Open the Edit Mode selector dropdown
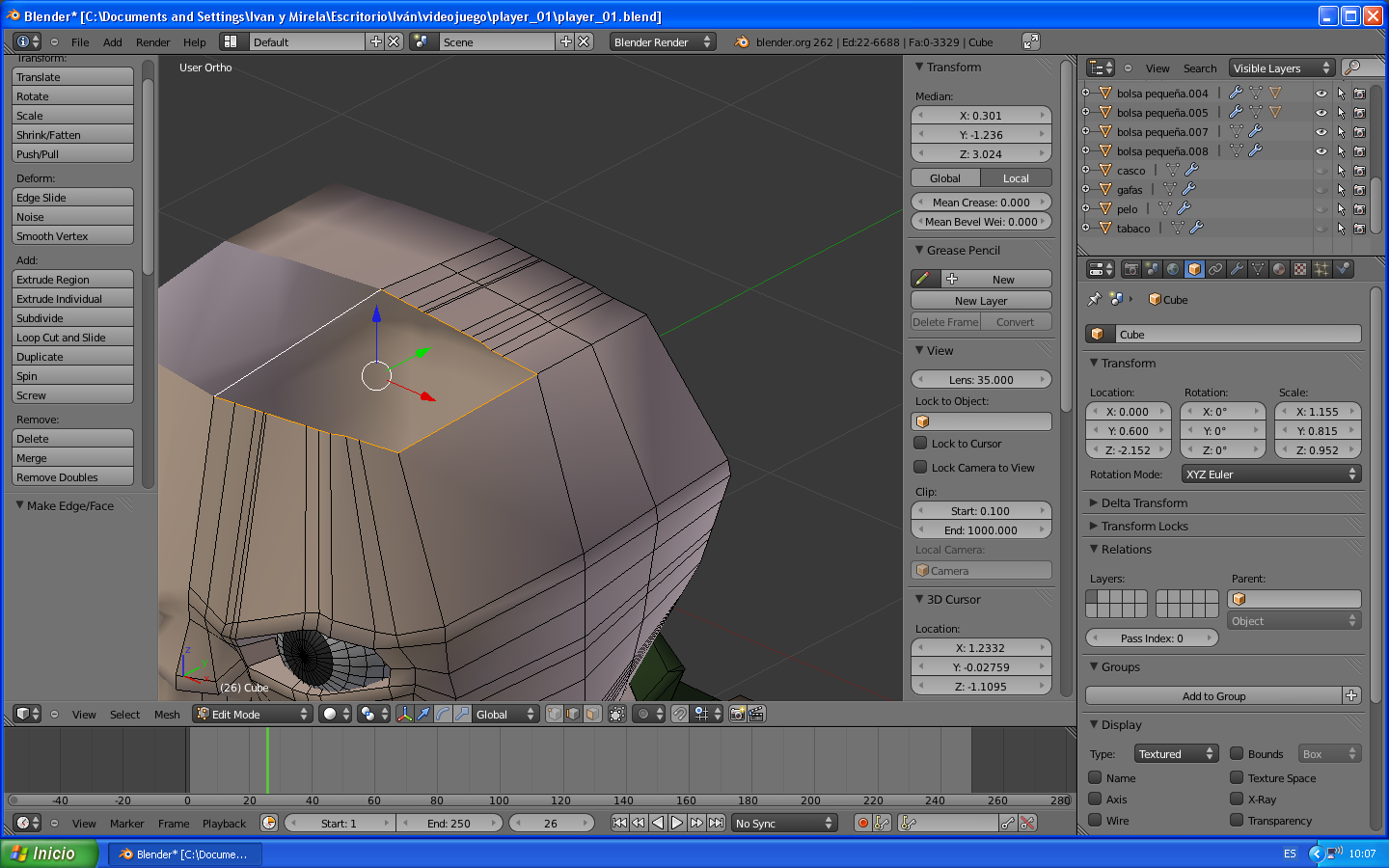The height and width of the screenshot is (868, 1389). (x=253, y=715)
